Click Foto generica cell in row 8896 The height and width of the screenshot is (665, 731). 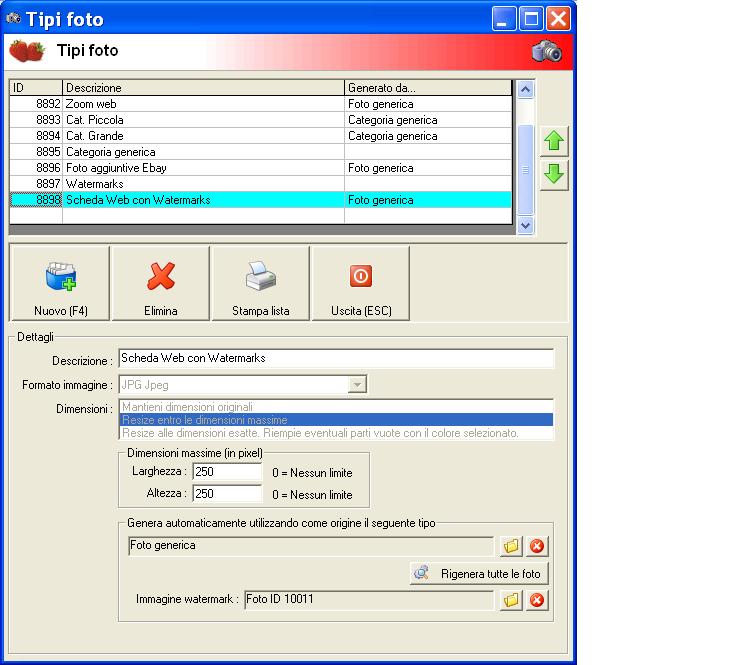click(x=428, y=168)
